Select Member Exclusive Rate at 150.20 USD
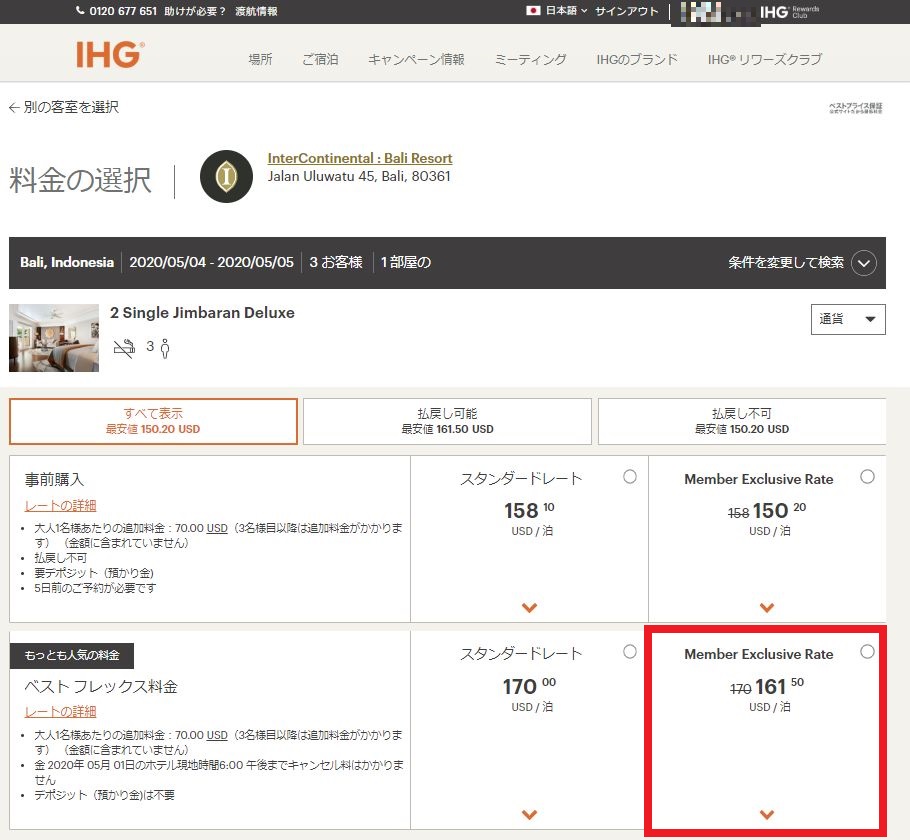Image resolution: width=910 pixels, height=840 pixels. pos(867,477)
